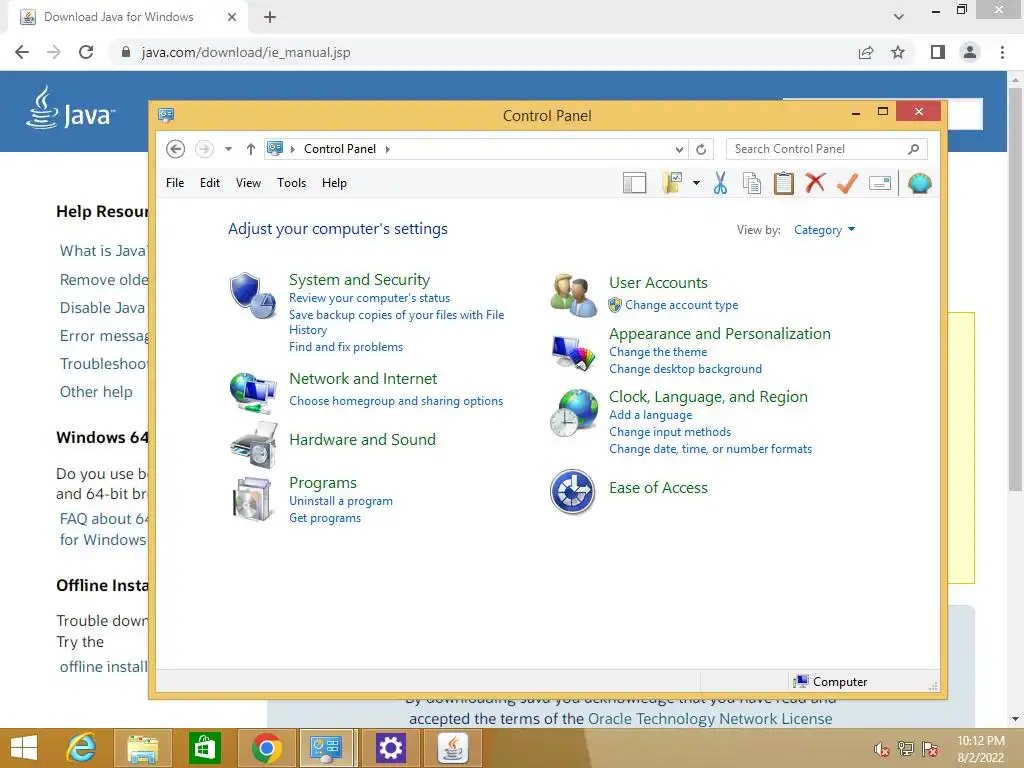
Task: Click taskbar clock showing 10:12 PM
Action: pyautogui.click(x=980, y=748)
